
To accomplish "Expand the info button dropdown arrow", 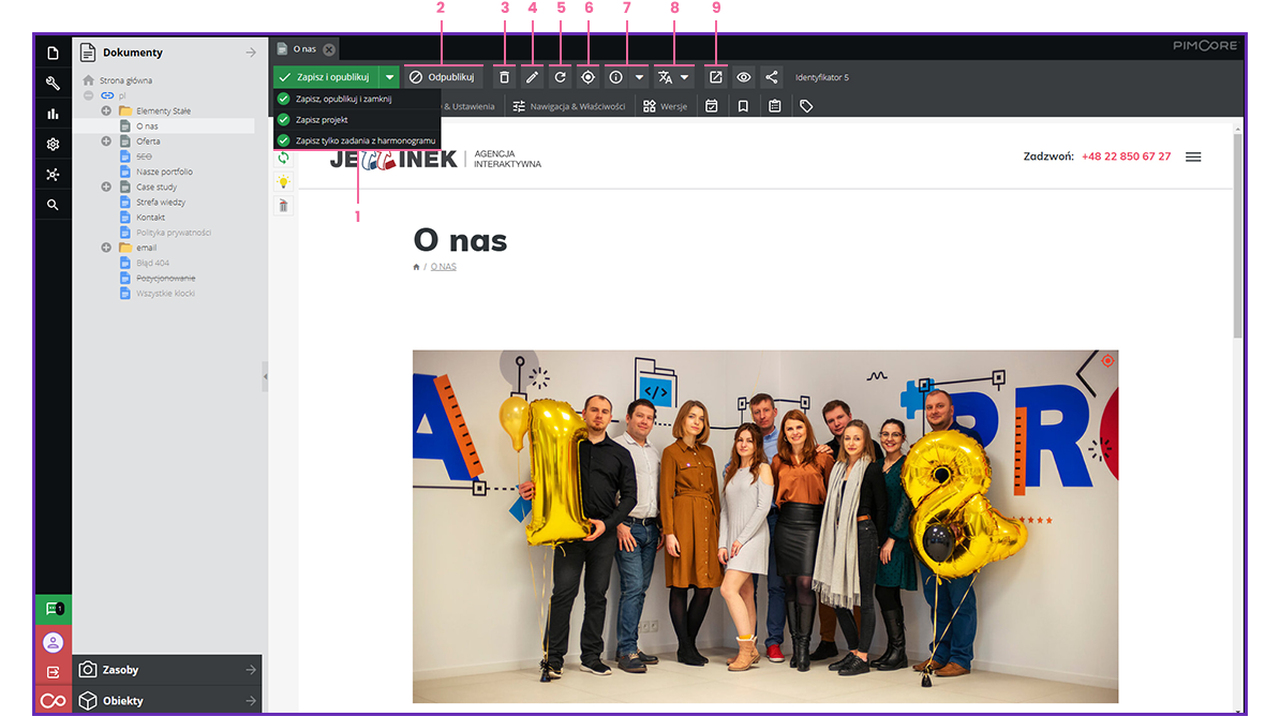I will (639, 77).
